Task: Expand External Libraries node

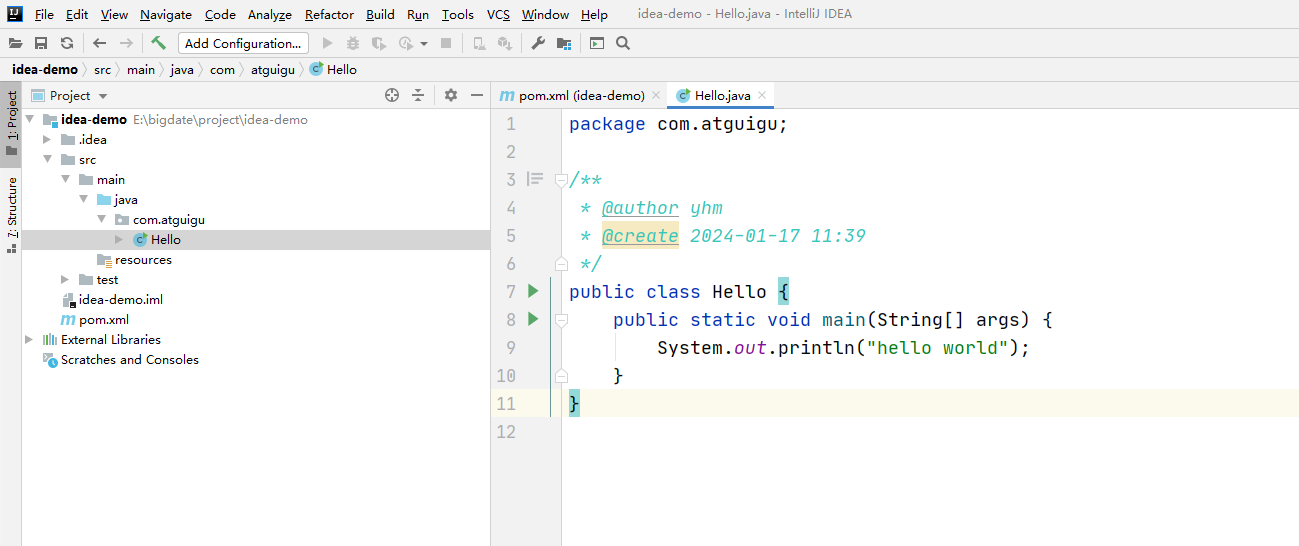Action: click(29, 340)
